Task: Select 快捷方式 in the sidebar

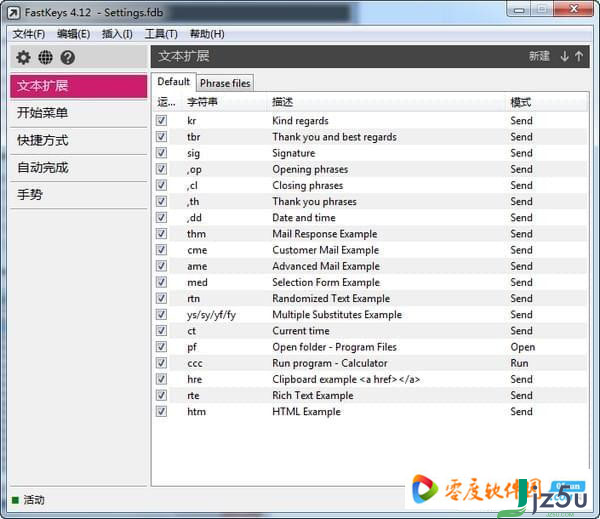Action: click(78, 140)
